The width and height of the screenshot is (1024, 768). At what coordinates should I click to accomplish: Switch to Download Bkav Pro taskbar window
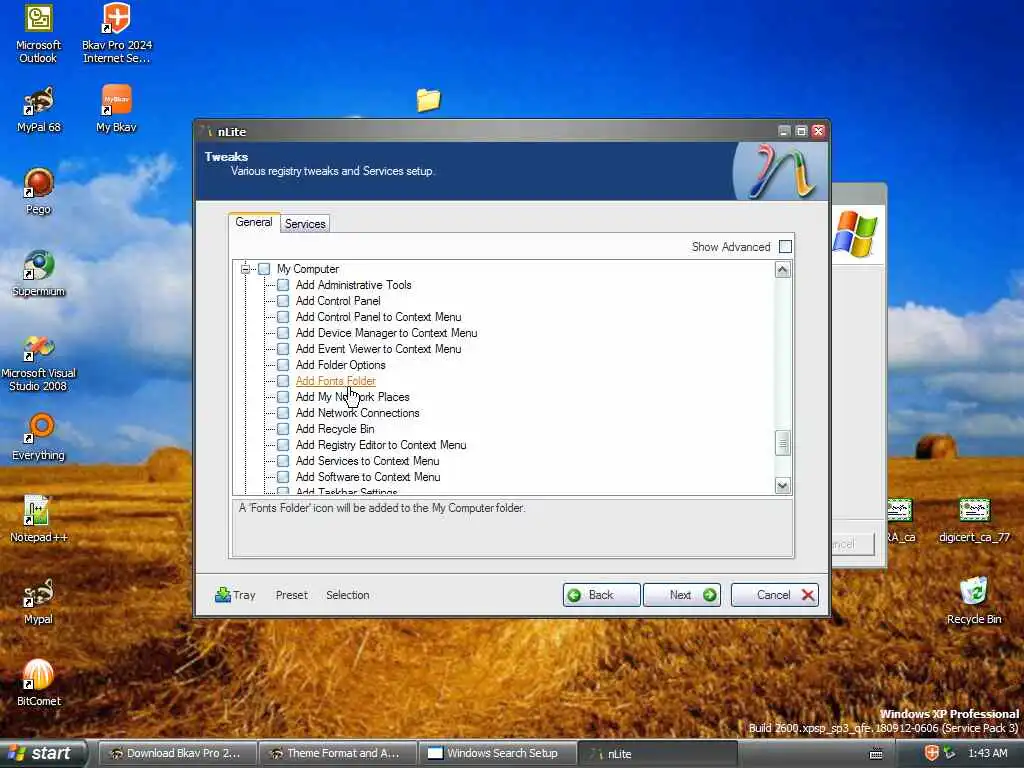point(177,754)
